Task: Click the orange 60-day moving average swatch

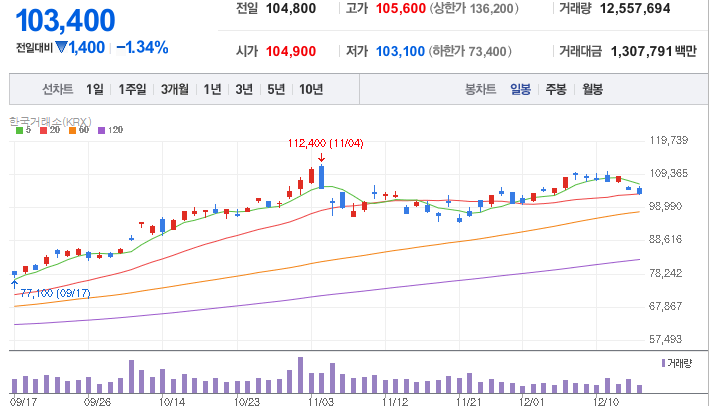Action: click(x=72, y=130)
